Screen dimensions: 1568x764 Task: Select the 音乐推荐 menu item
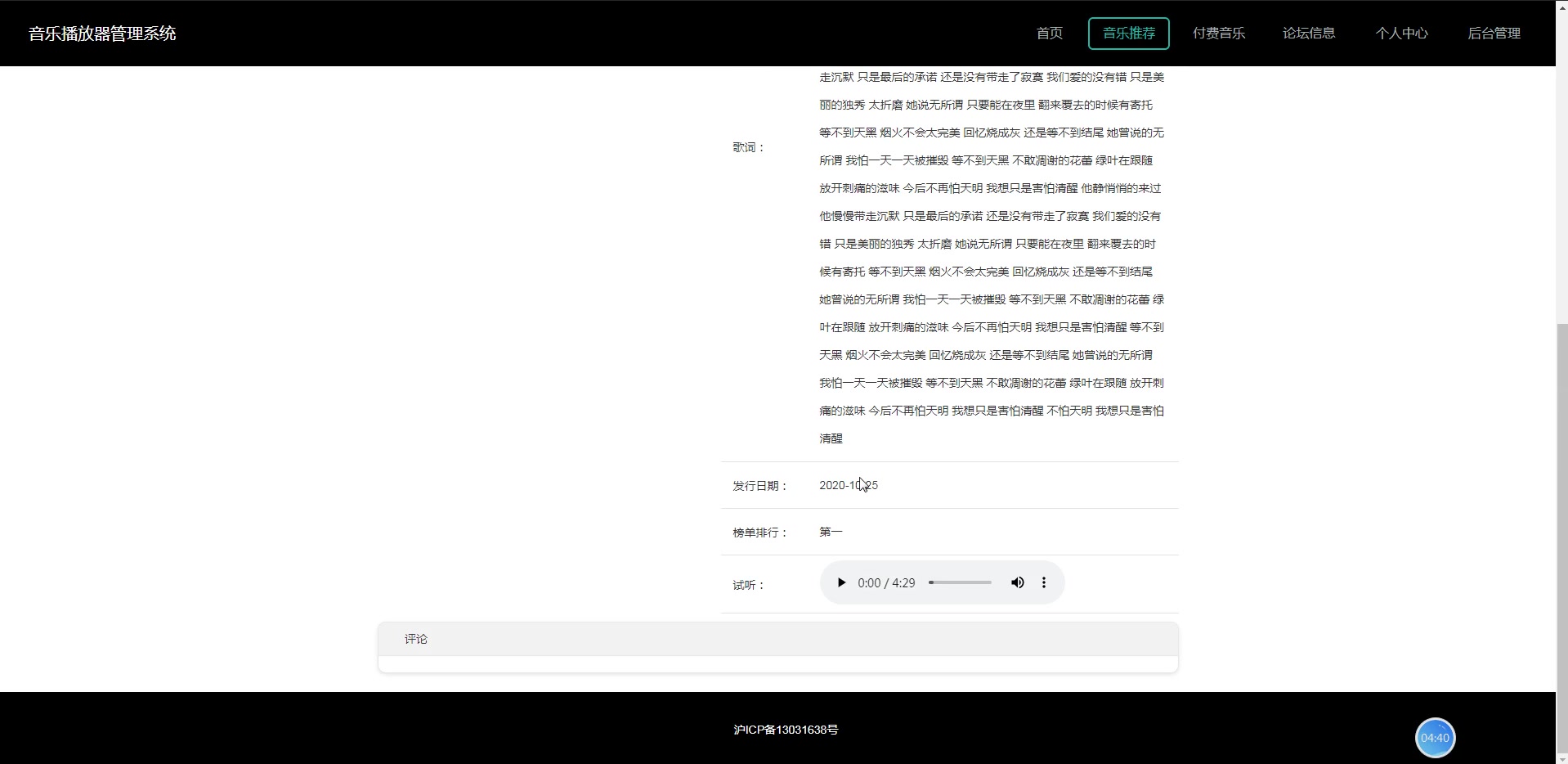tap(1129, 34)
